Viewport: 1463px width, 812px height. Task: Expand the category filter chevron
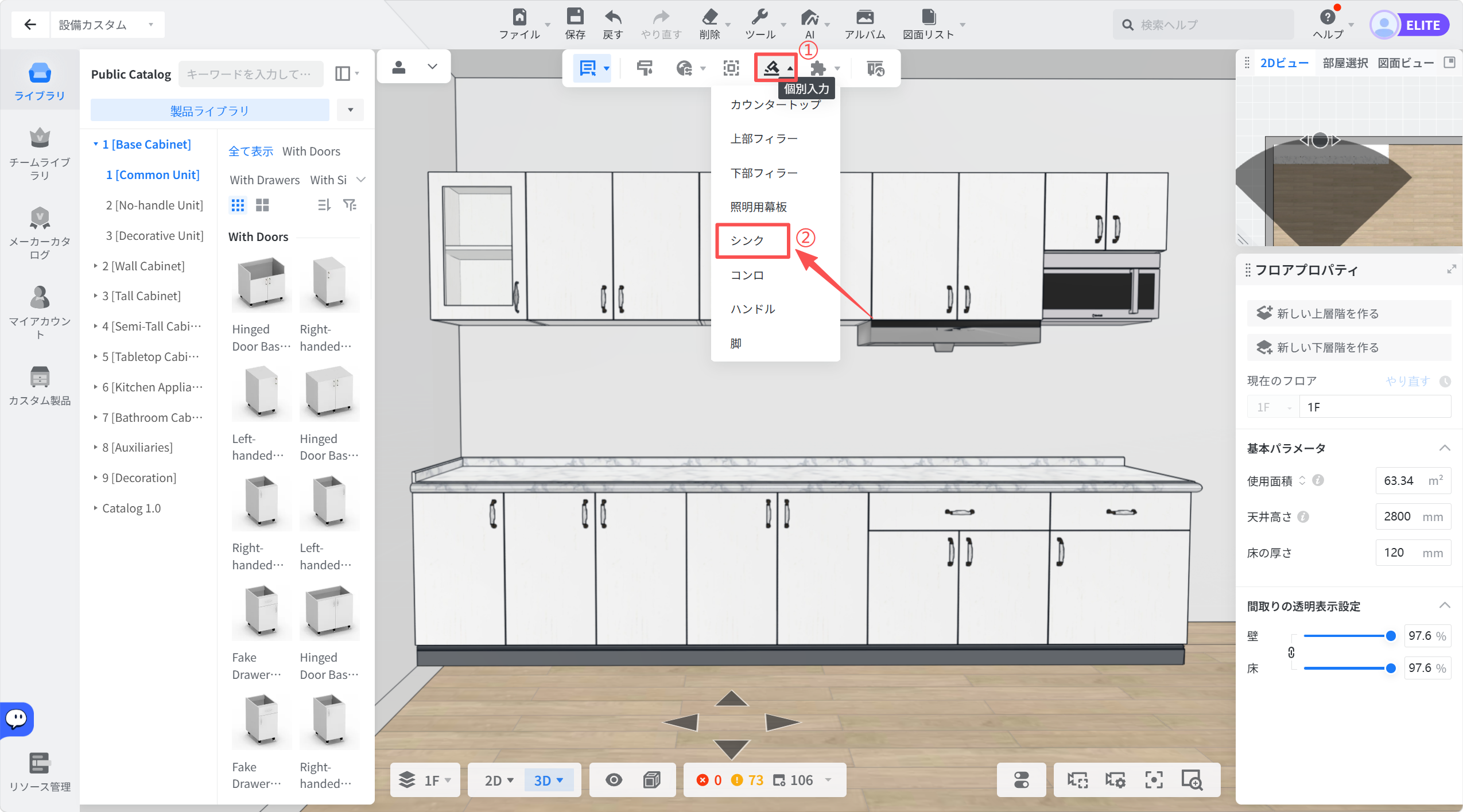point(361,180)
